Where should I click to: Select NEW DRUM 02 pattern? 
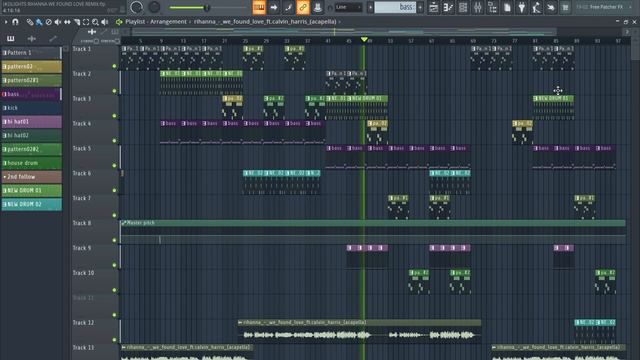coord(31,204)
